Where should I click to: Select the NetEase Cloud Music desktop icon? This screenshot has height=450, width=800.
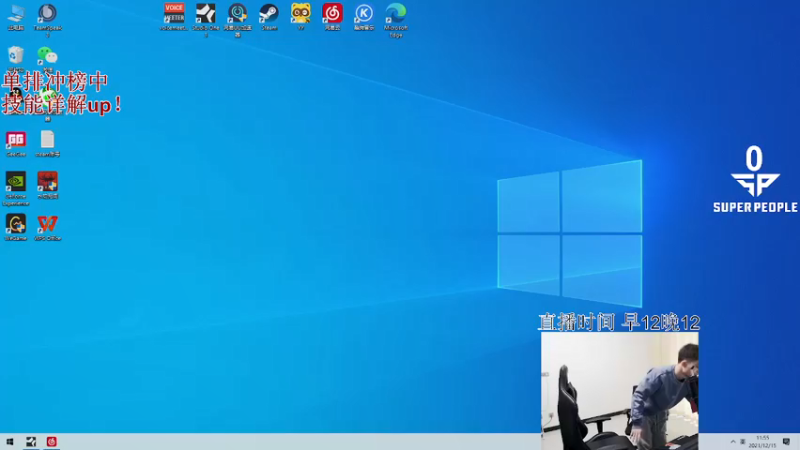pyautogui.click(x=332, y=17)
